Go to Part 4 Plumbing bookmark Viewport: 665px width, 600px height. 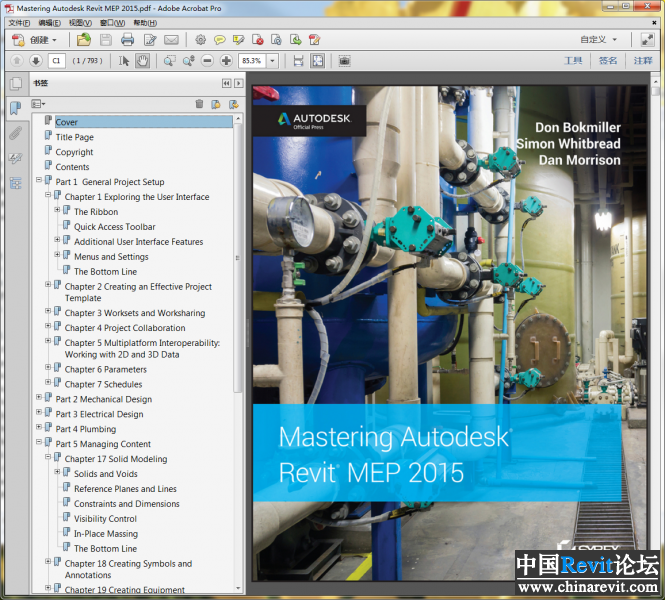coord(85,429)
